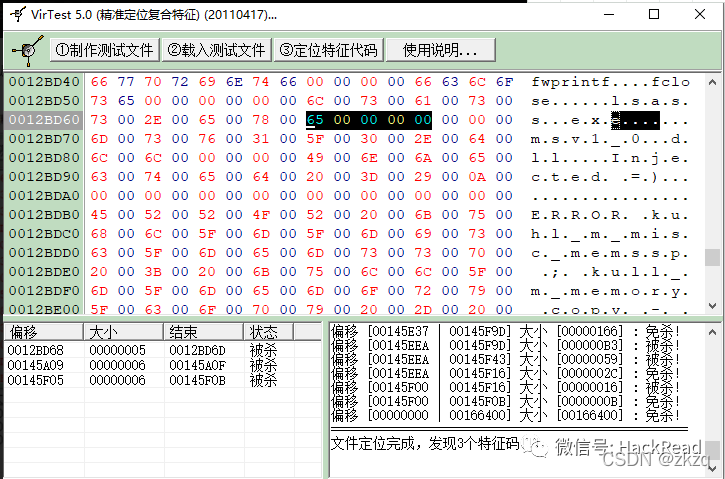The height and width of the screenshot is (479, 725).
Task: Click window title VirTest 5.0 text
Action: [154, 15]
